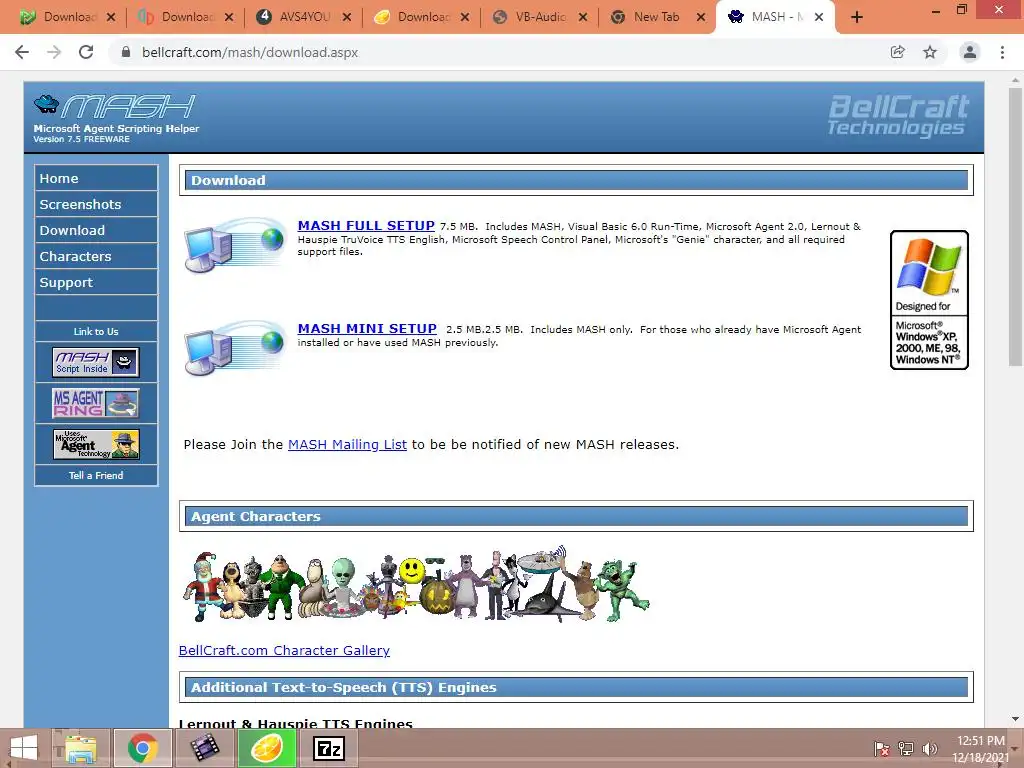This screenshot has height=768, width=1024.
Task: Open the BellCraft.com Character Gallery link
Action: 284,650
